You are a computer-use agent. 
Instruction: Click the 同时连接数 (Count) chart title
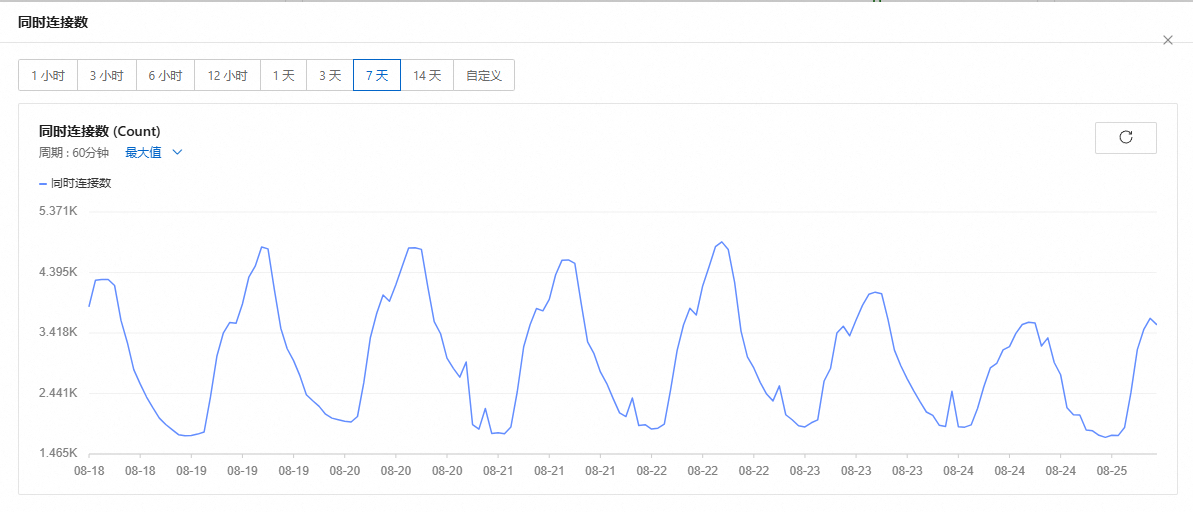click(100, 131)
